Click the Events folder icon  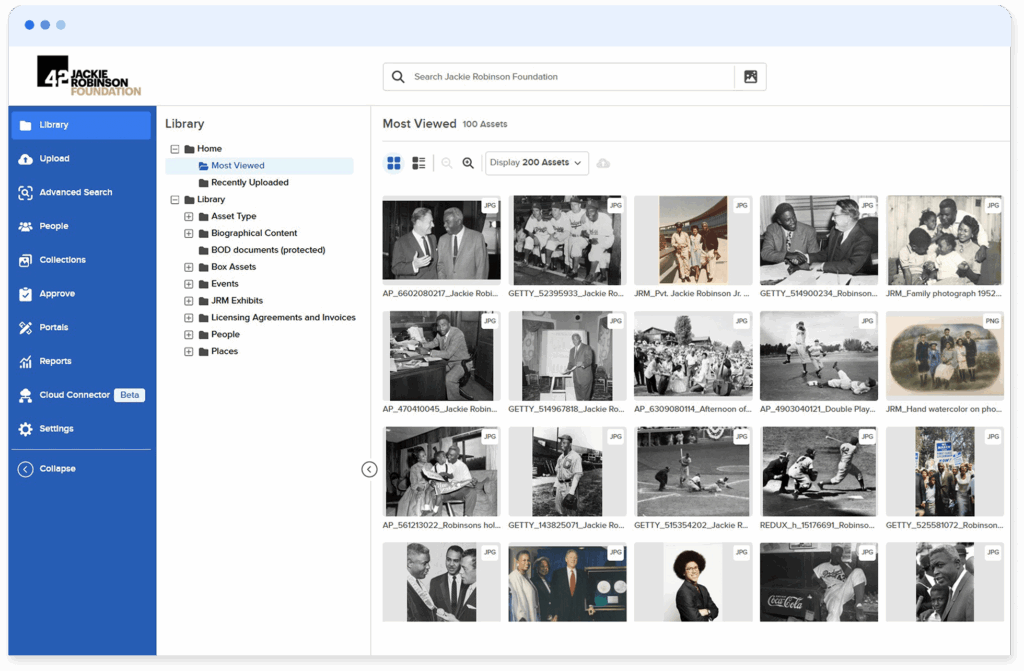click(x=203, y=284)
